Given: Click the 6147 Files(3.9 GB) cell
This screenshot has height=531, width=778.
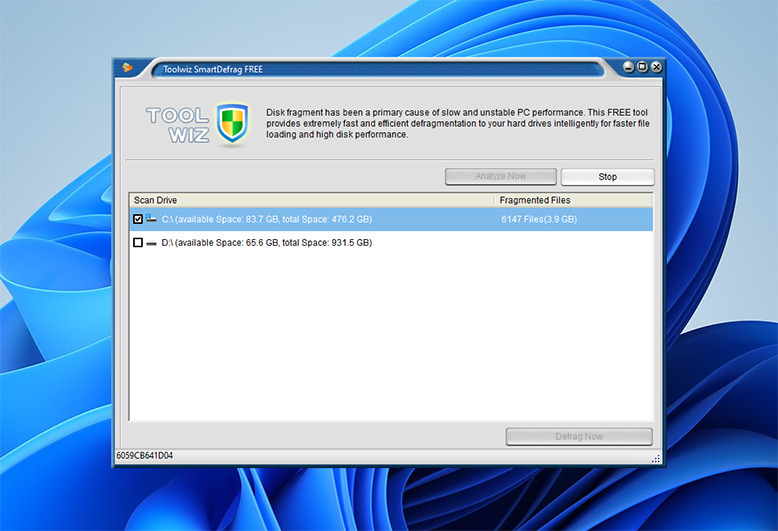Looking at the screenshot, I should coord(539,219).
